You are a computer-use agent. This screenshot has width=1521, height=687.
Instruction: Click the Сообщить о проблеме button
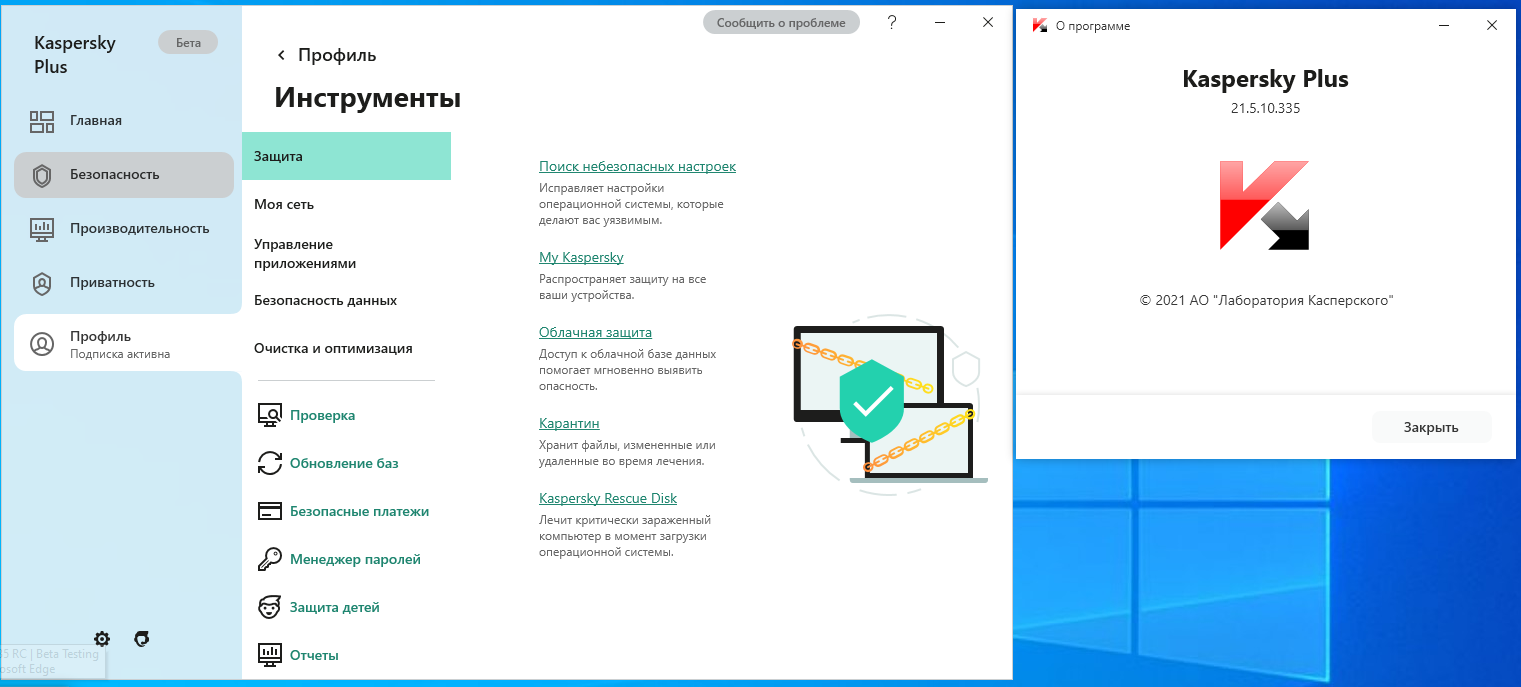pos(781,23)
